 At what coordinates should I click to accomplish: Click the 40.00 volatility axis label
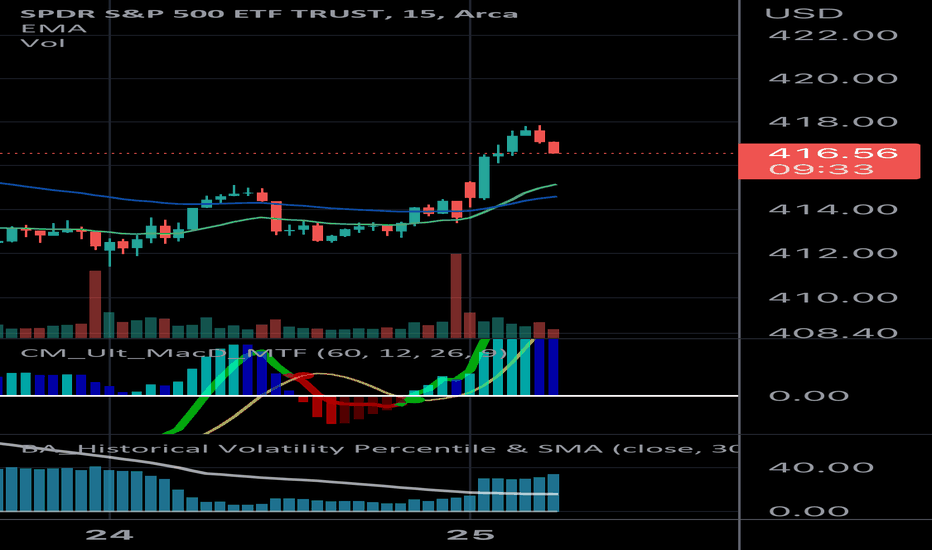coord(821,467)
